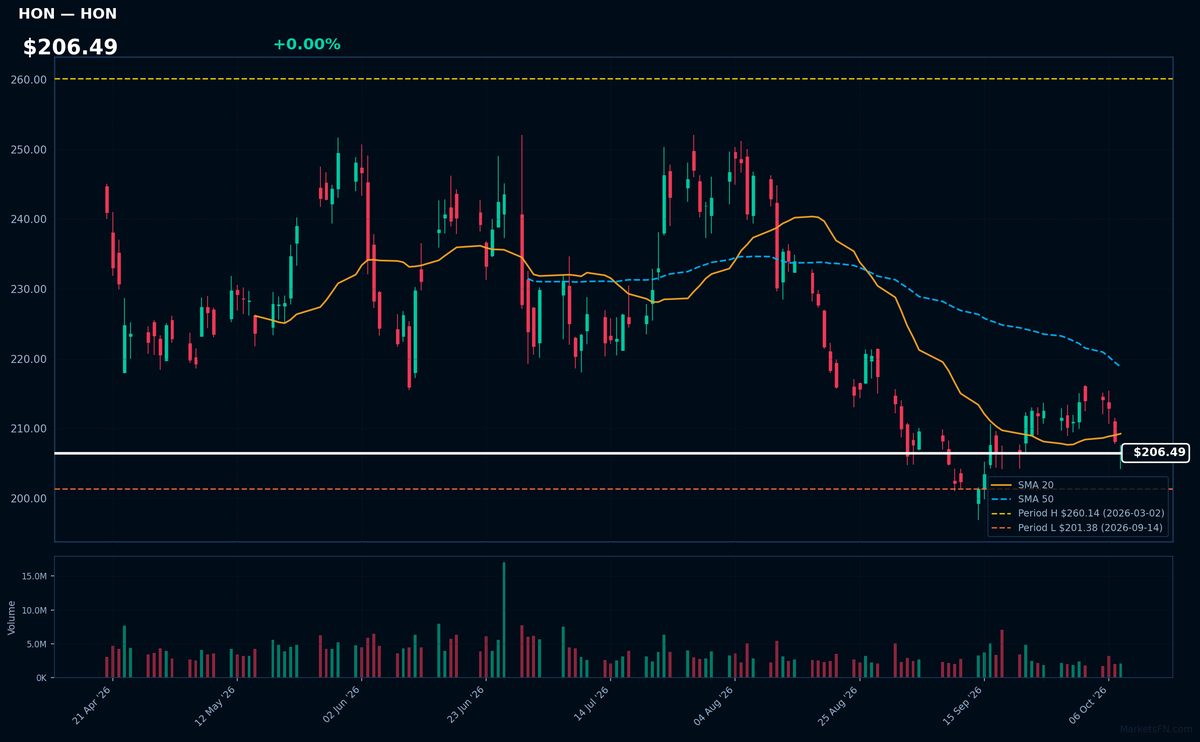Viewport: 1200px width, 742px height.
Task: Click the 200.00 price axis label
Action: coord(29,498)
